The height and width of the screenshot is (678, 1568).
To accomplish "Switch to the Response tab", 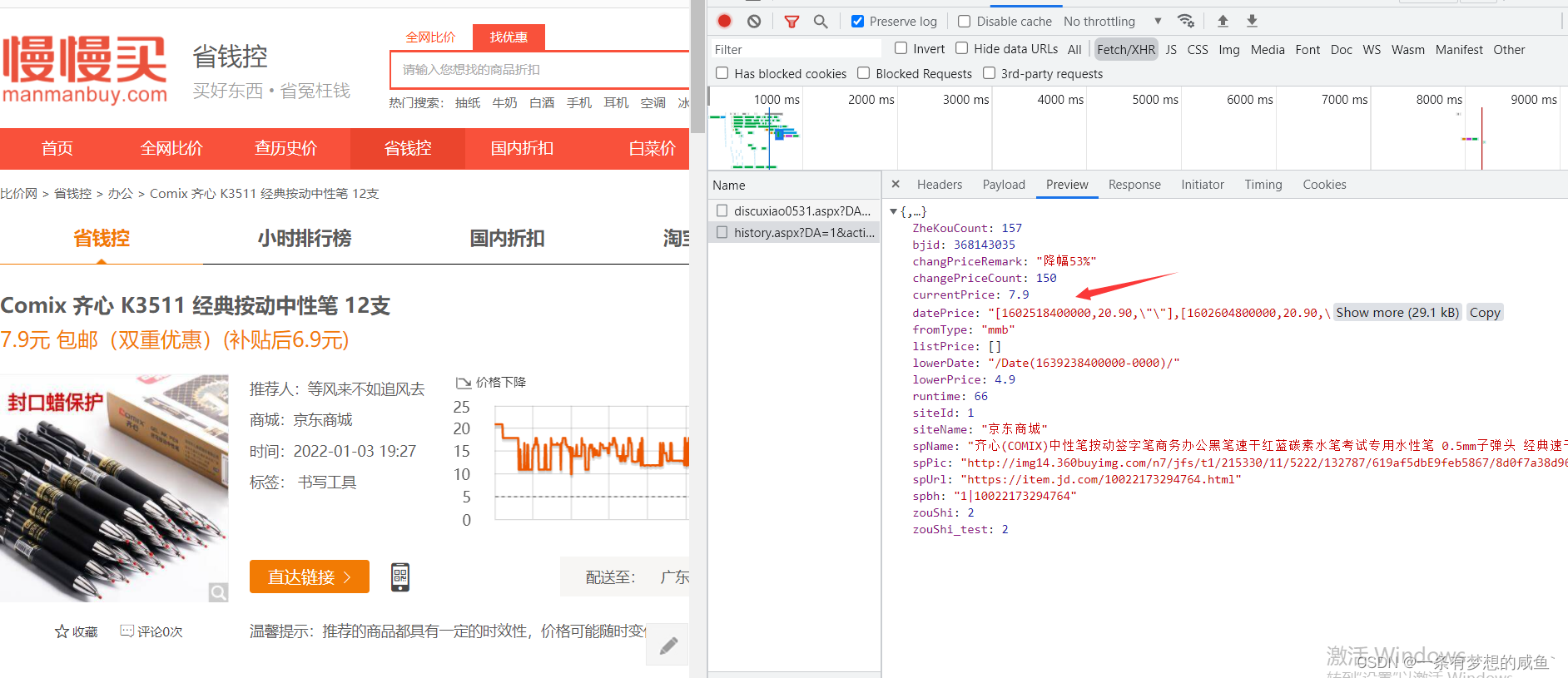I will 1134,185.
